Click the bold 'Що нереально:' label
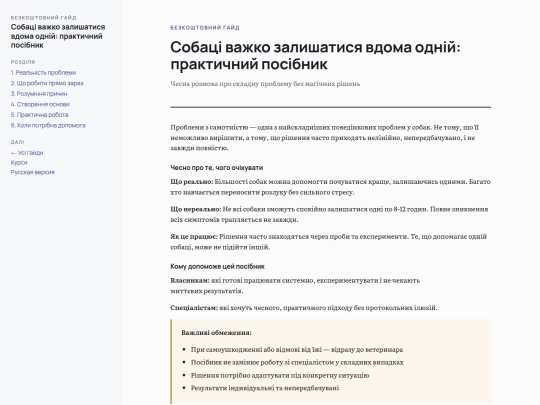The image size is (540, 405). [196, 209]
